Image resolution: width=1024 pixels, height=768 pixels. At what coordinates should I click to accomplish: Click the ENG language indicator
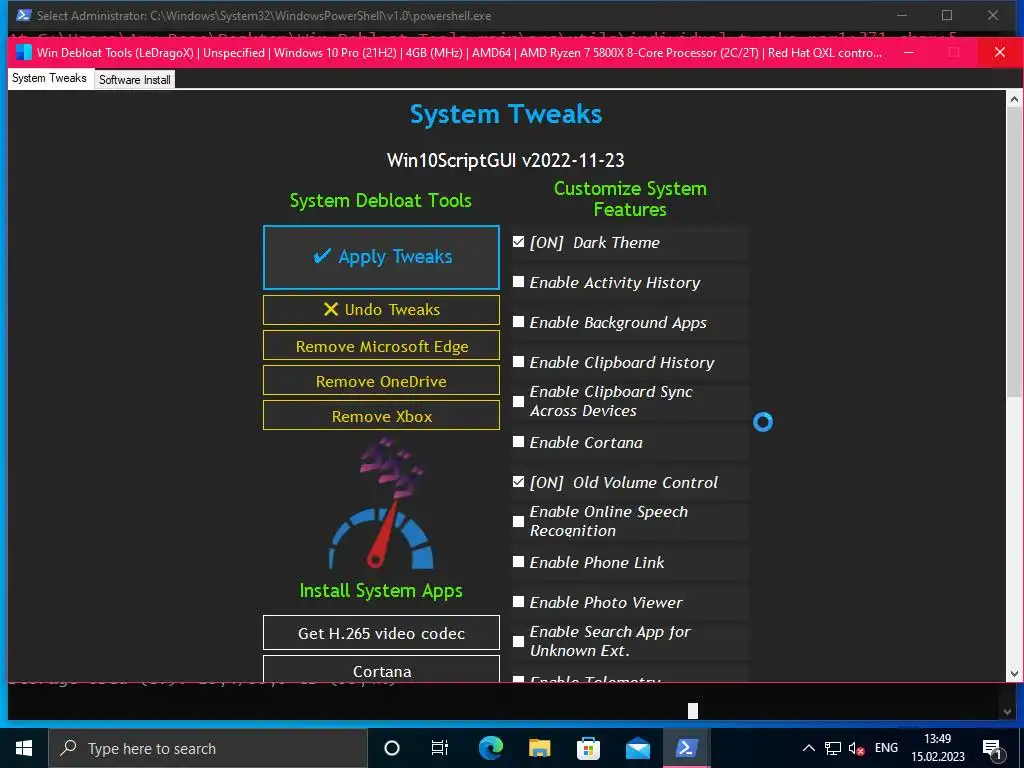(x=886, y=748)
